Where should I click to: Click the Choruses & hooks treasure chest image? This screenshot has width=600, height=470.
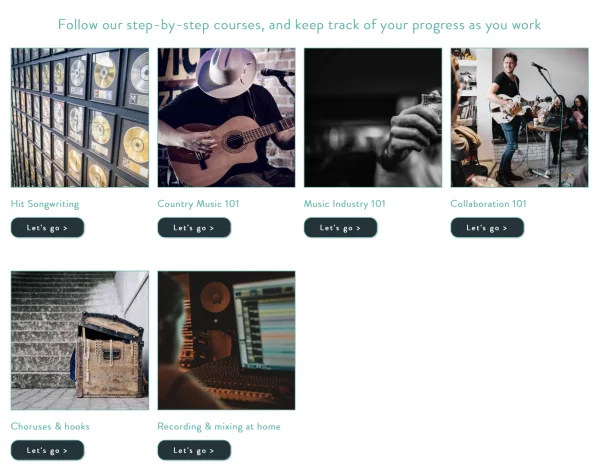click(80, 340)
